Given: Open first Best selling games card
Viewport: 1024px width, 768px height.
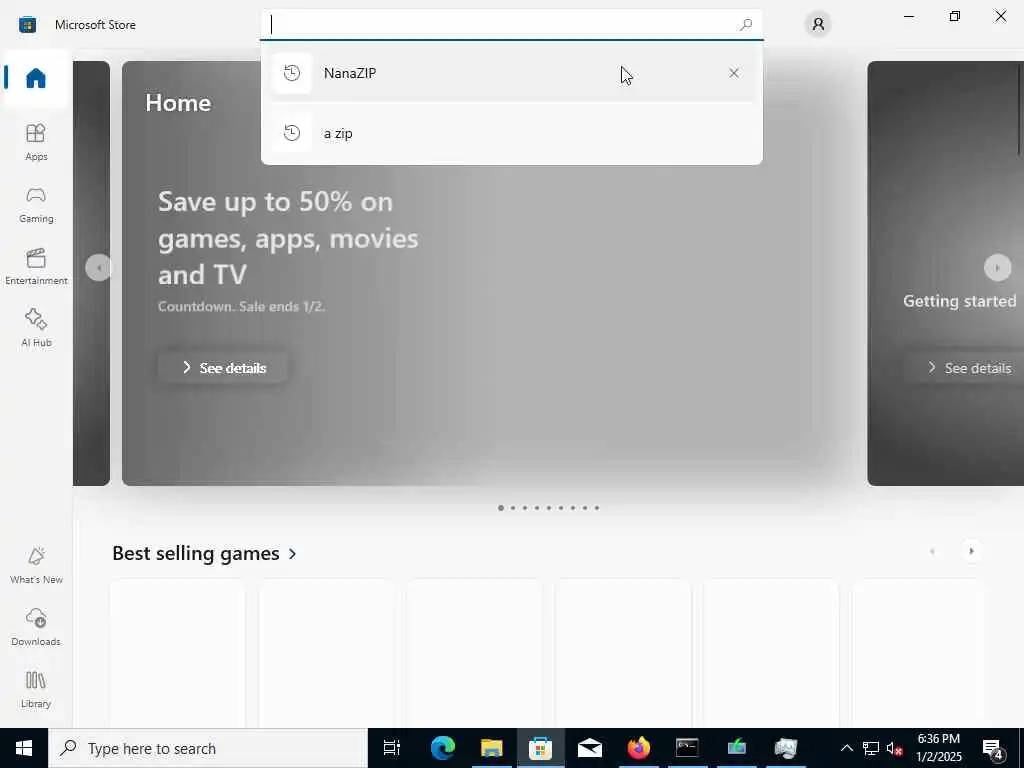Looking at the screenshot, I should click(x=178, y=654).
